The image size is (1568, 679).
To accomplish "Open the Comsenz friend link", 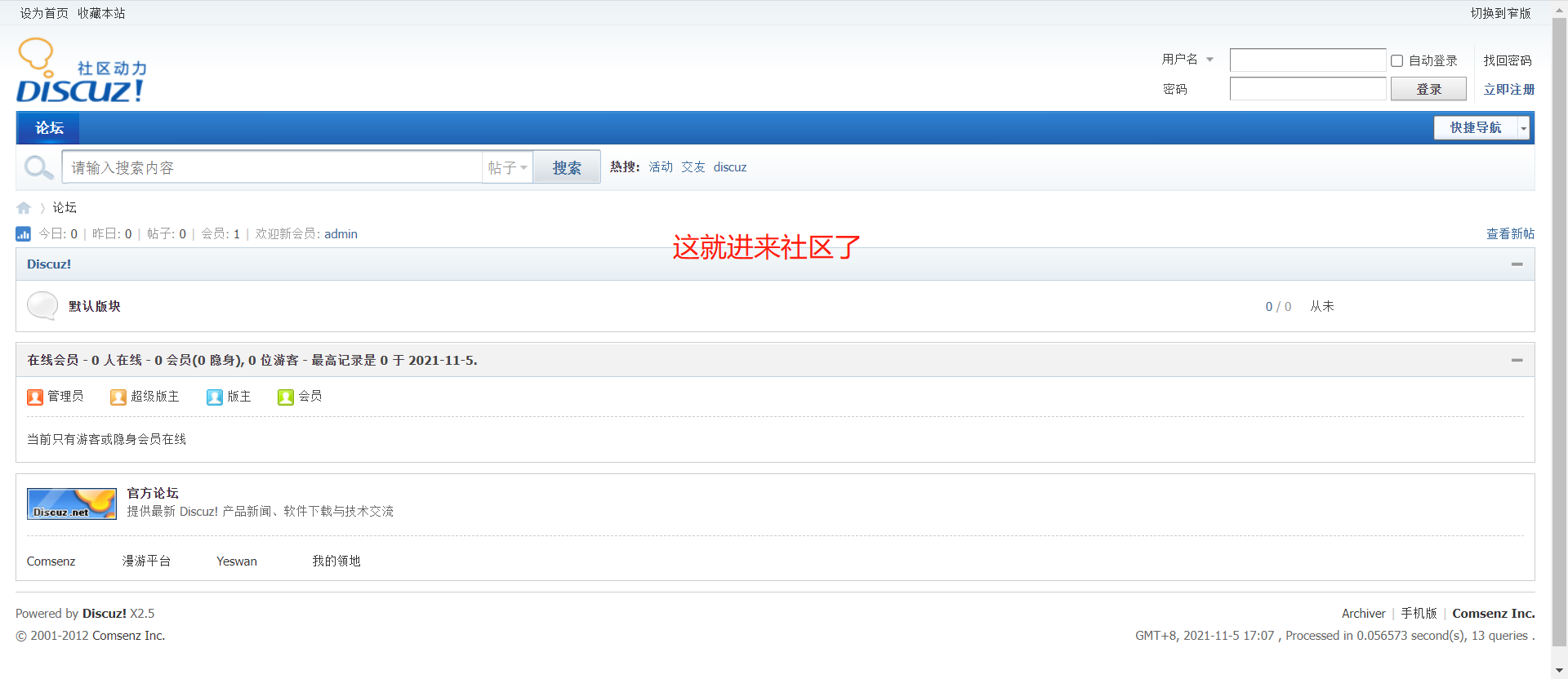I will tap(51, 561).
